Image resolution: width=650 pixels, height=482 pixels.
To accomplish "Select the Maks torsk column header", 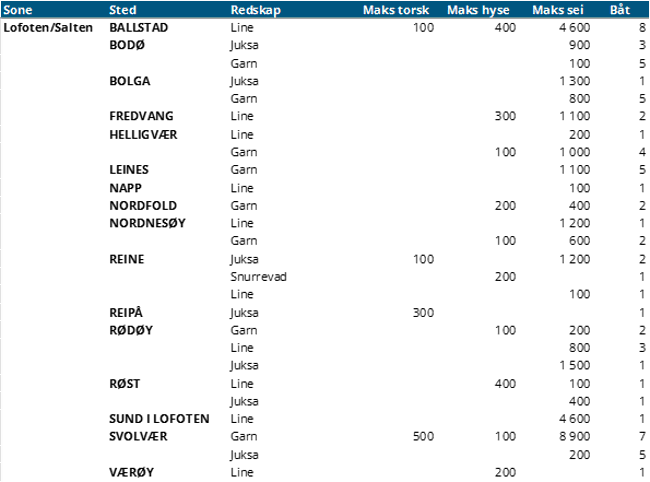I will 396,10.
